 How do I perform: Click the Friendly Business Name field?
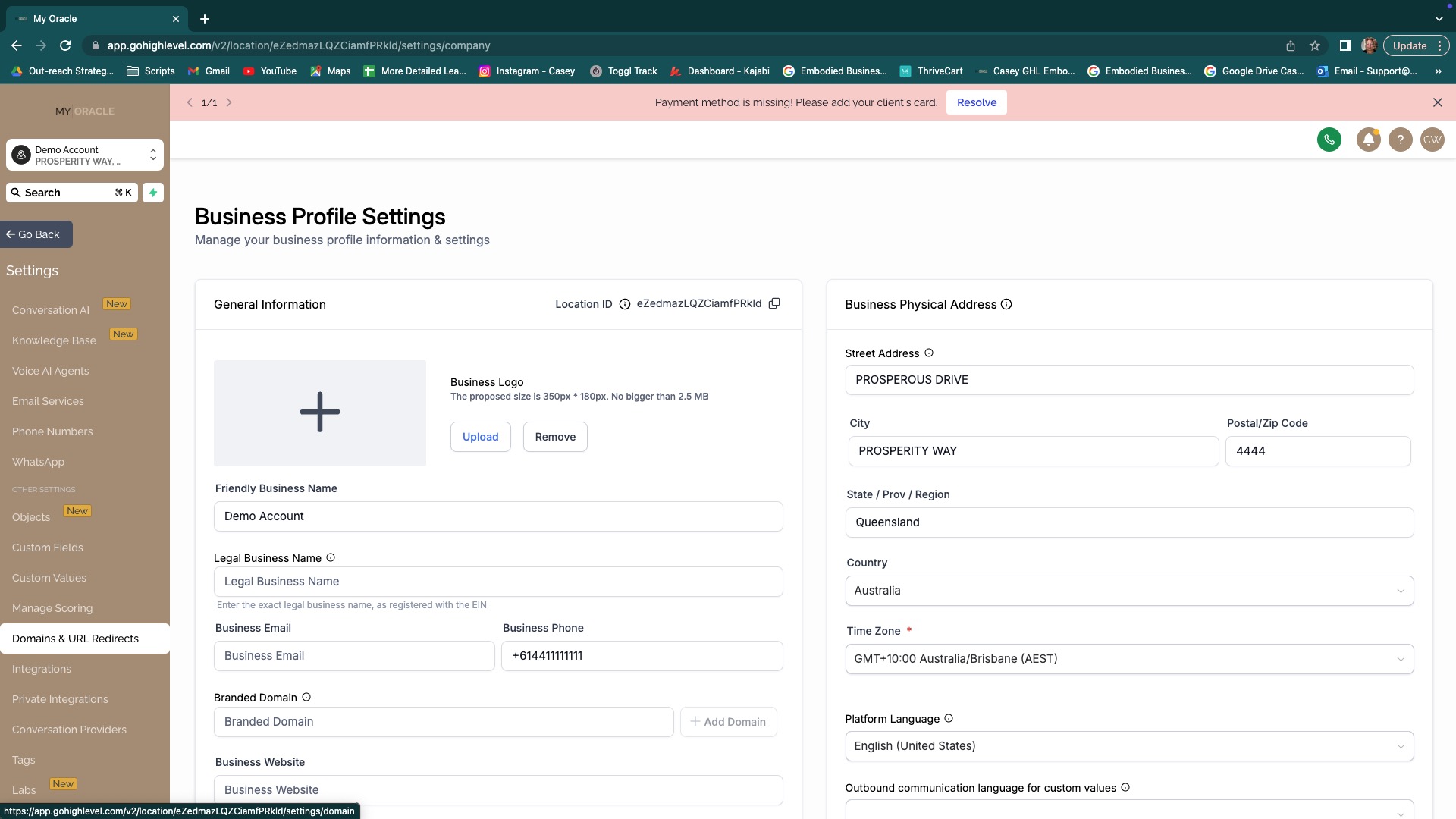tap(498, 516)
